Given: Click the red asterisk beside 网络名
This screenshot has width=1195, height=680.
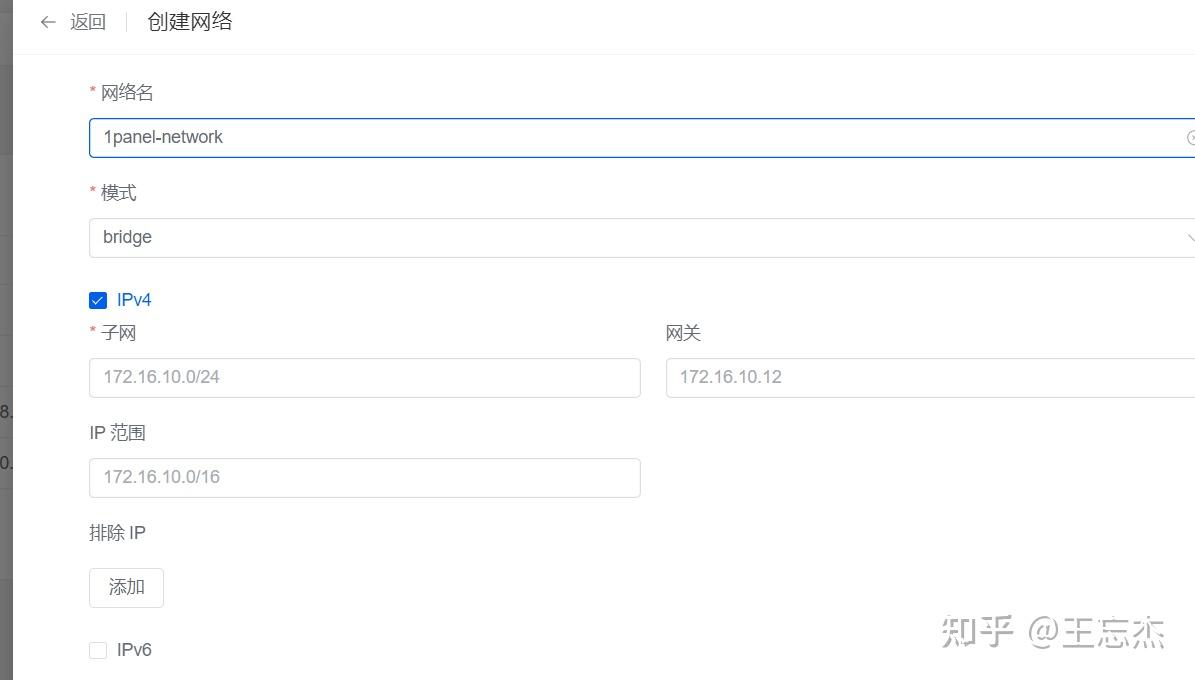Looking at the screenshot, I should [92, 91].
